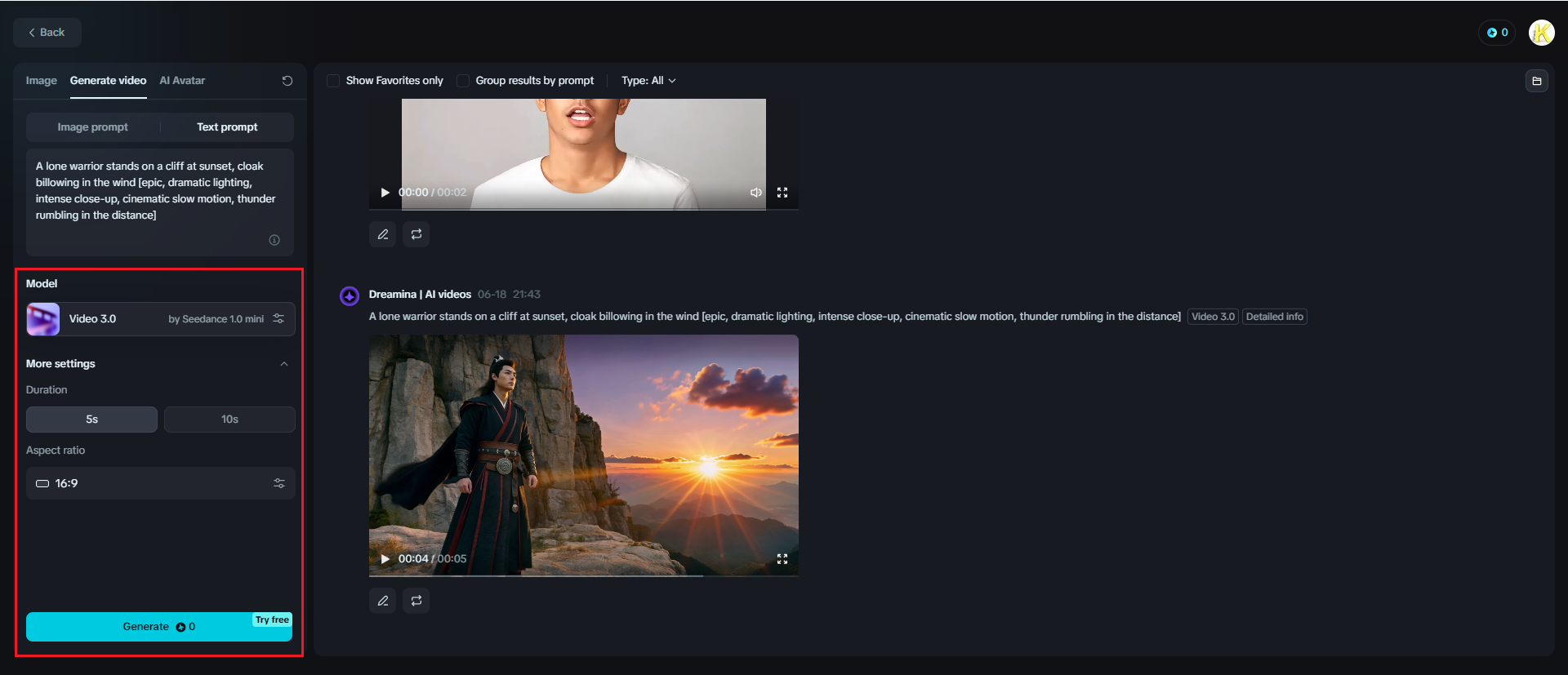Switch to the Image tab

pyautogui.click(x=41, y=81)
